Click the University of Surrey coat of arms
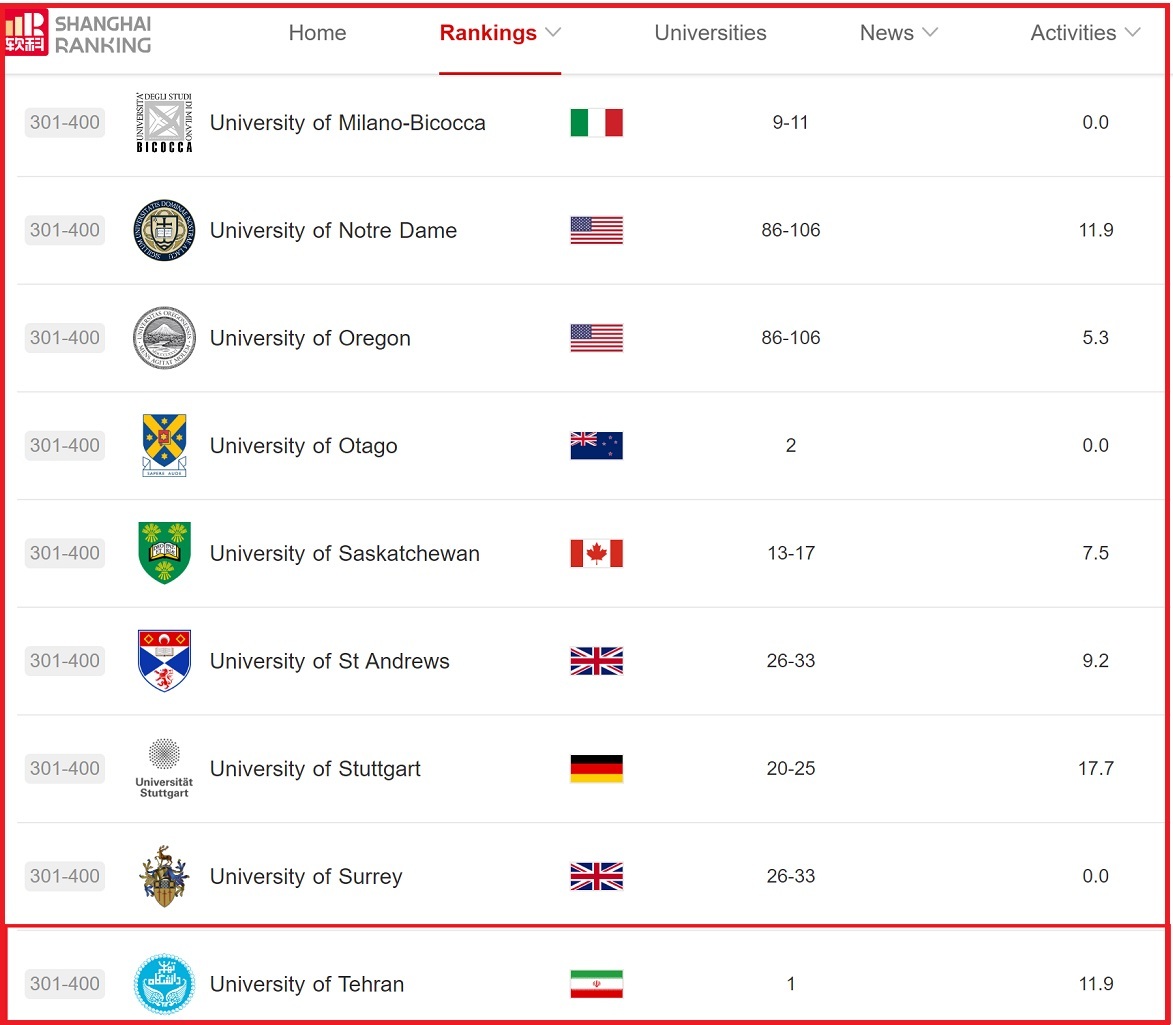Image resolution: width=1173 pixels, height=1025 pixels. click(x=164, y=876)
